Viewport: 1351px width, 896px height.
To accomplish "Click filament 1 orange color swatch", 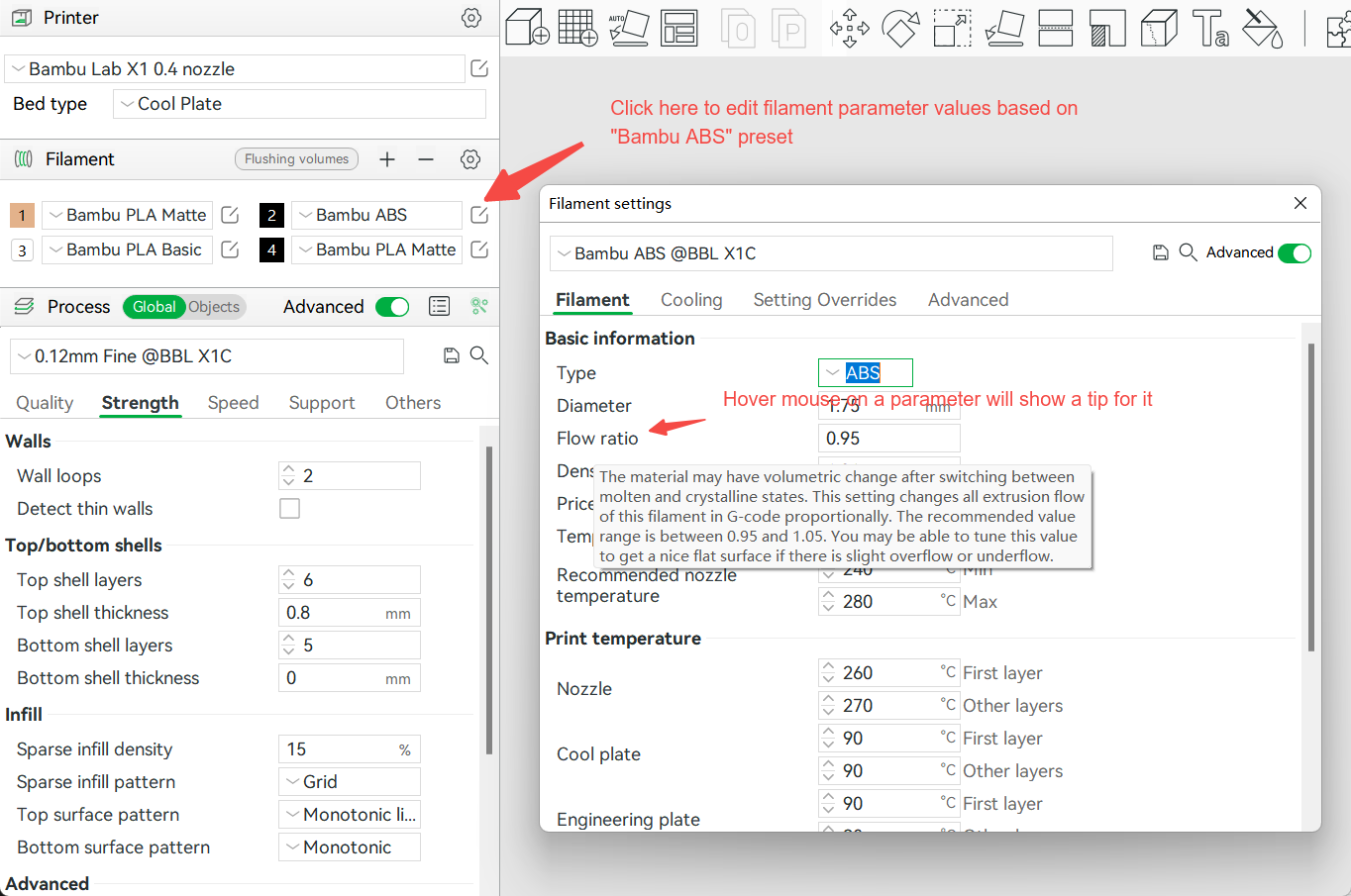I will (x=22, y=215).
